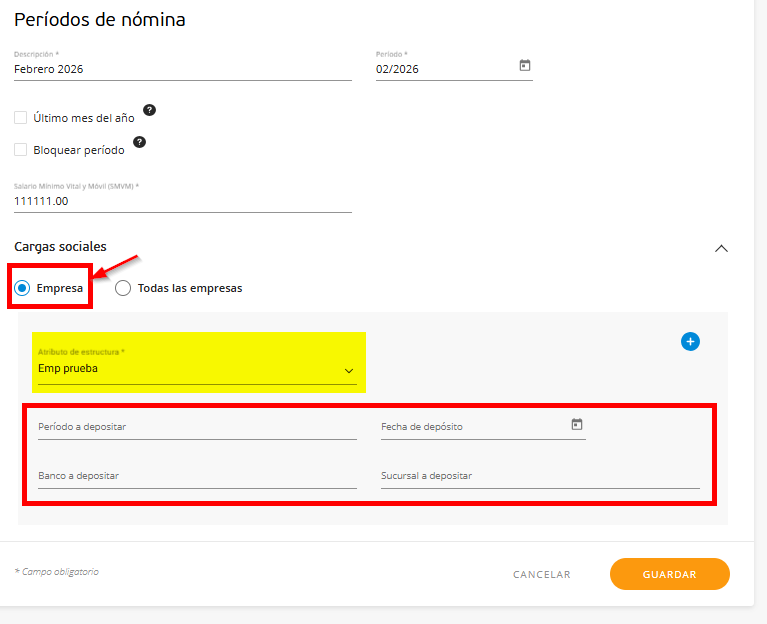
Task: Open the Atributo de estructura dropdown
Action: (197, 369)
